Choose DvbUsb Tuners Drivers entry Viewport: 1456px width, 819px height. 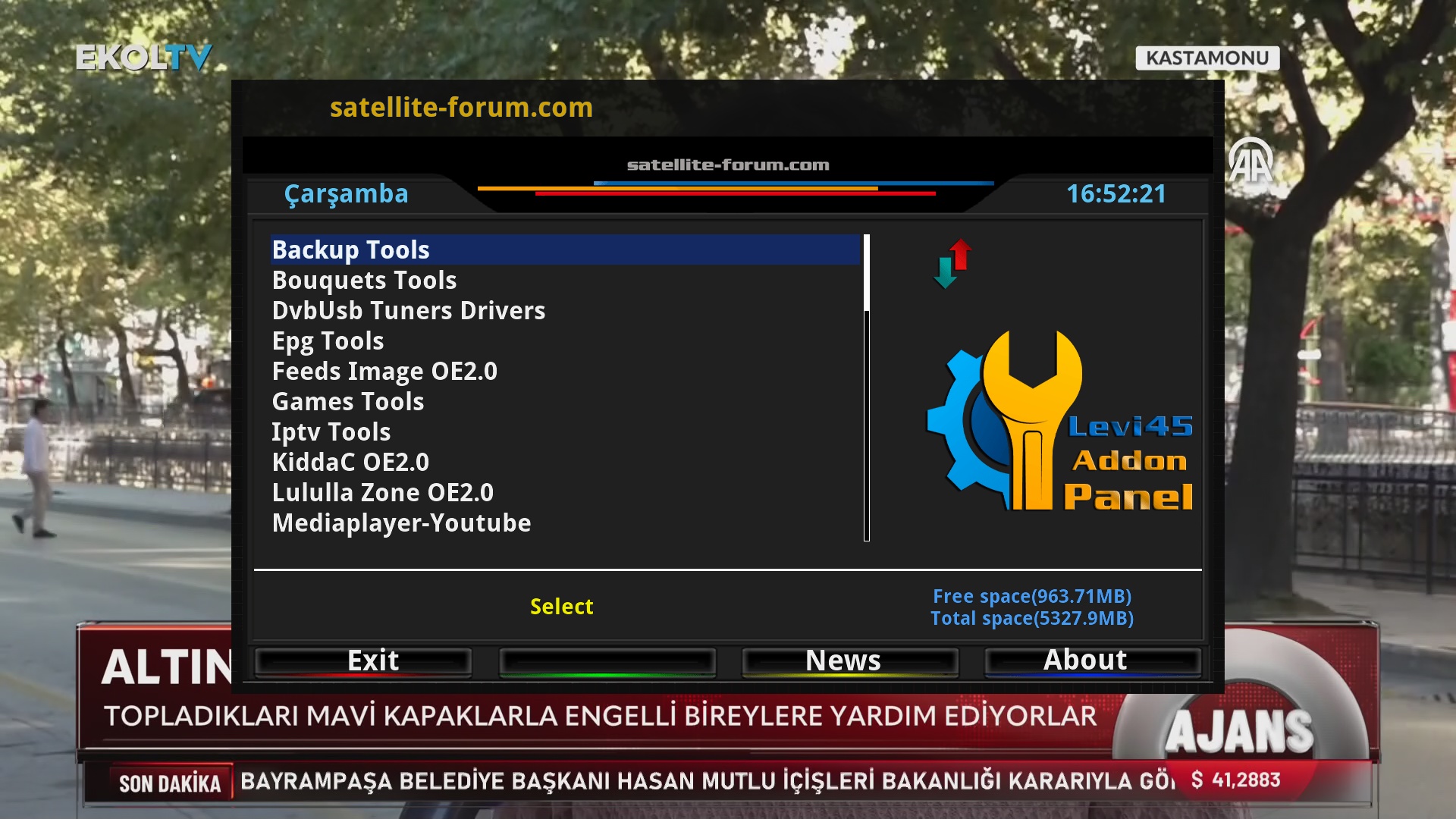pyautogui.click(x=565, y=310)
